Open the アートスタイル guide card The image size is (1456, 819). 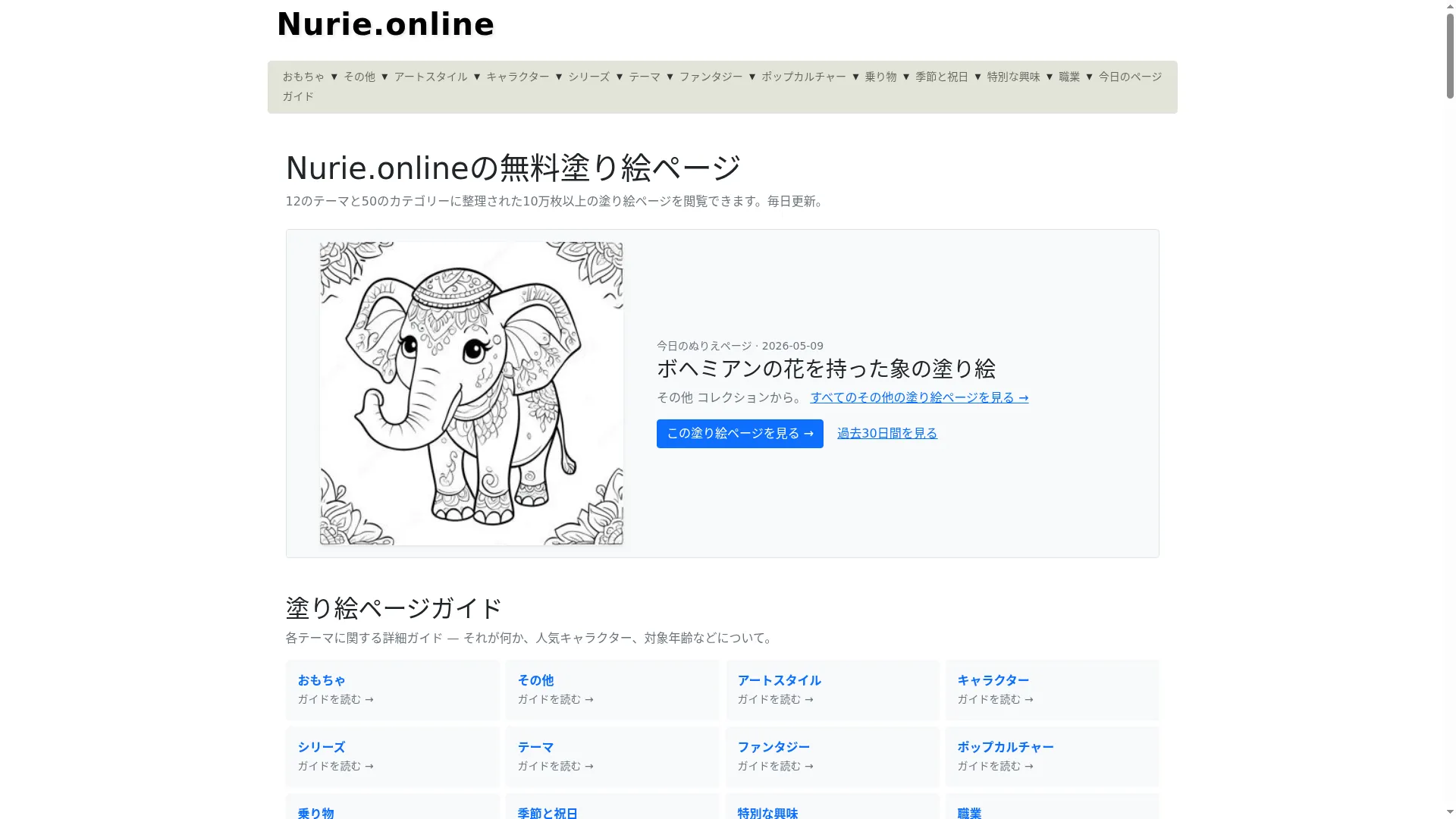833,689
